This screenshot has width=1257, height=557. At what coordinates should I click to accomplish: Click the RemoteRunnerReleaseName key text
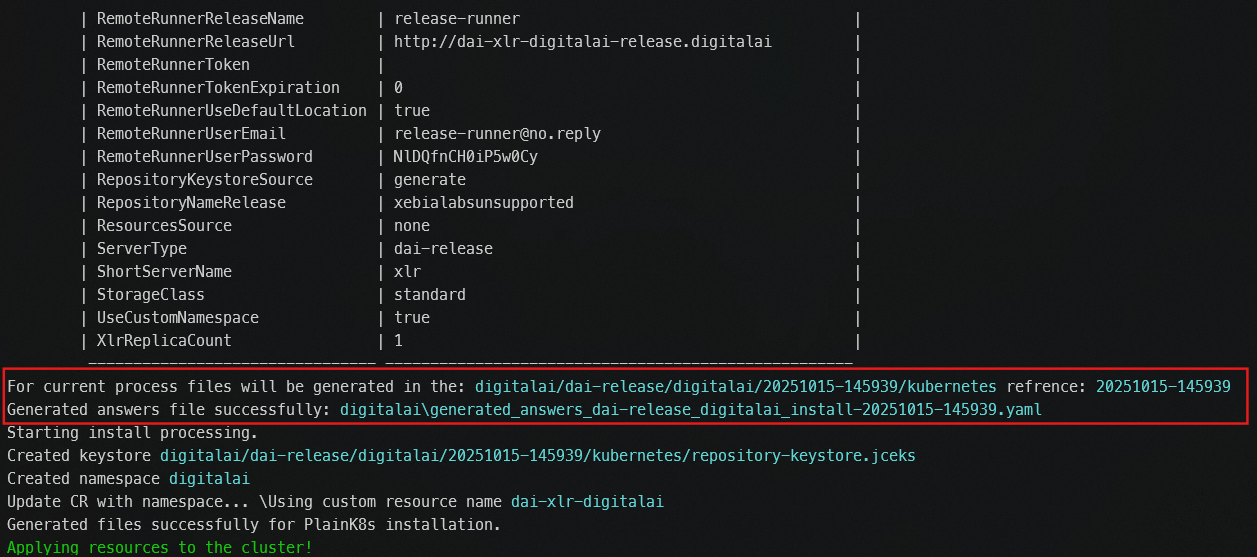200,19
